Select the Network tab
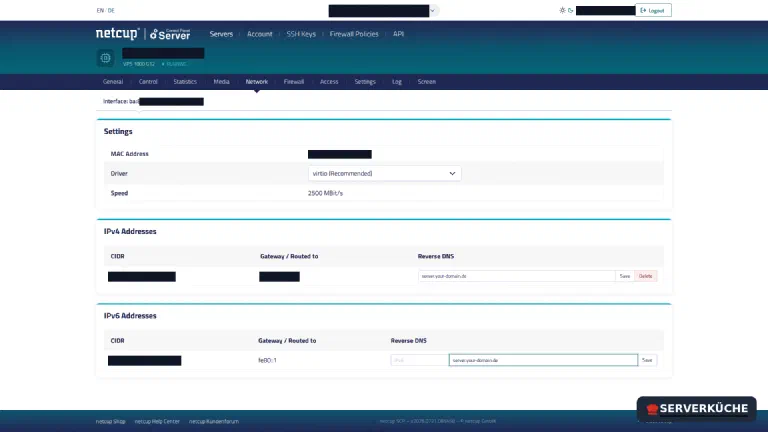The height and width of the screenshot is (432, 768). 257,82
